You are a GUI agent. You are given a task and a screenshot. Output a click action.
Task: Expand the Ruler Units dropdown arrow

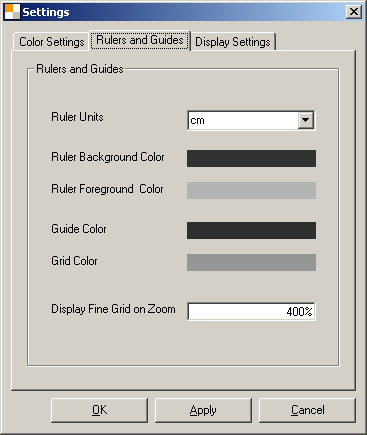[x=306, y=120]
